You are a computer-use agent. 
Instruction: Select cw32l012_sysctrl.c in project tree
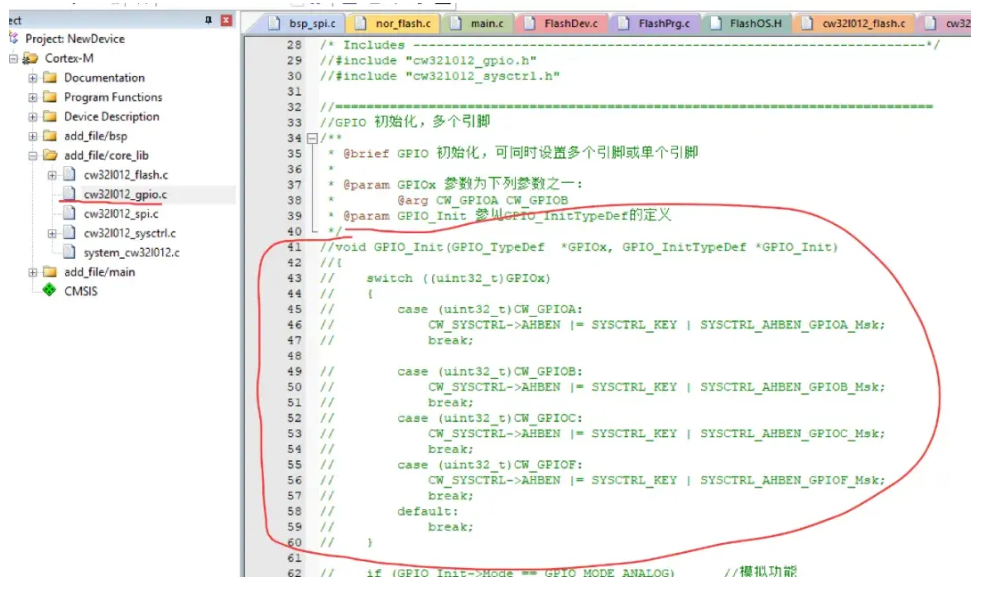(x=130, y=233)
